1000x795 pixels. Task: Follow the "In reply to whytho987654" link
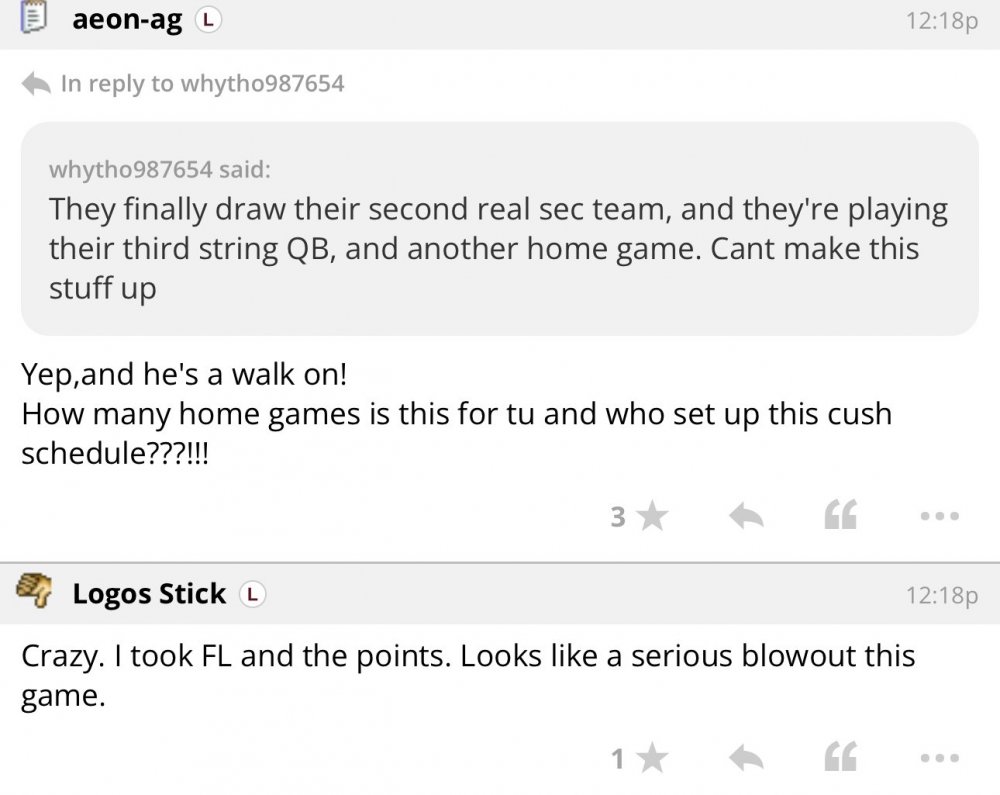point(202,83)
